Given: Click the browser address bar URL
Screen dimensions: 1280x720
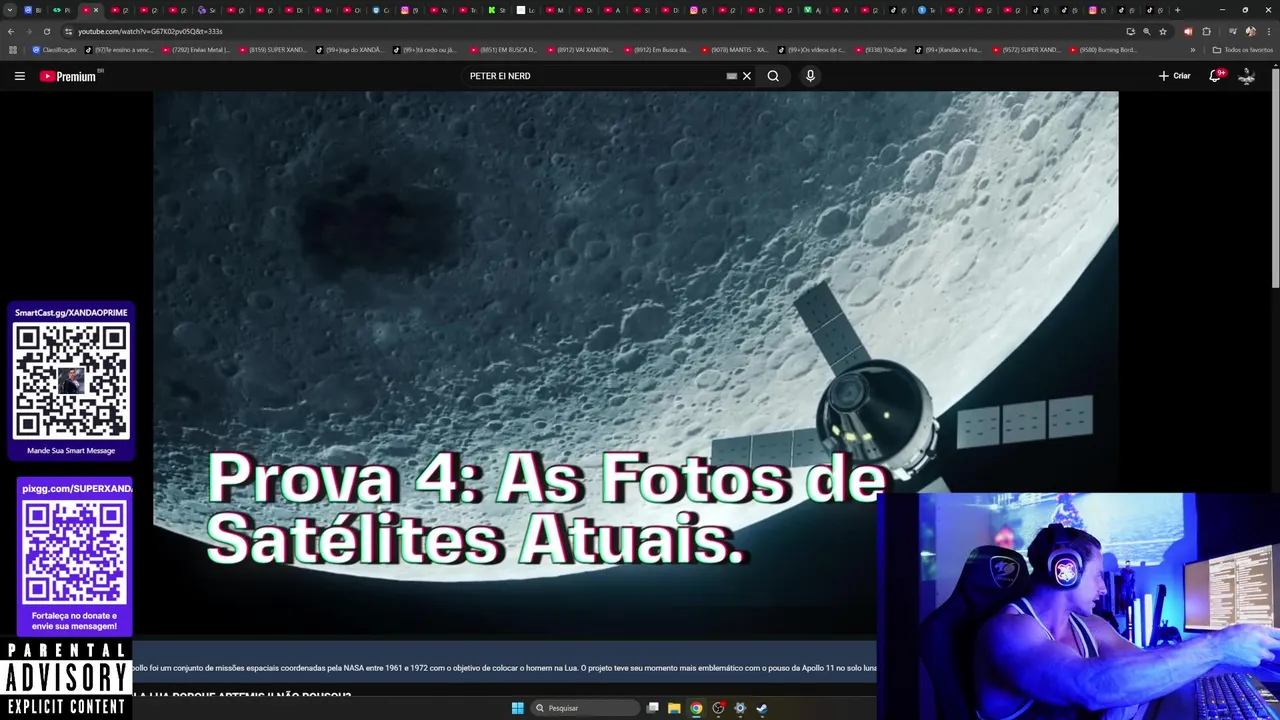Looking at the screenshot, I should tap(150, 31).
